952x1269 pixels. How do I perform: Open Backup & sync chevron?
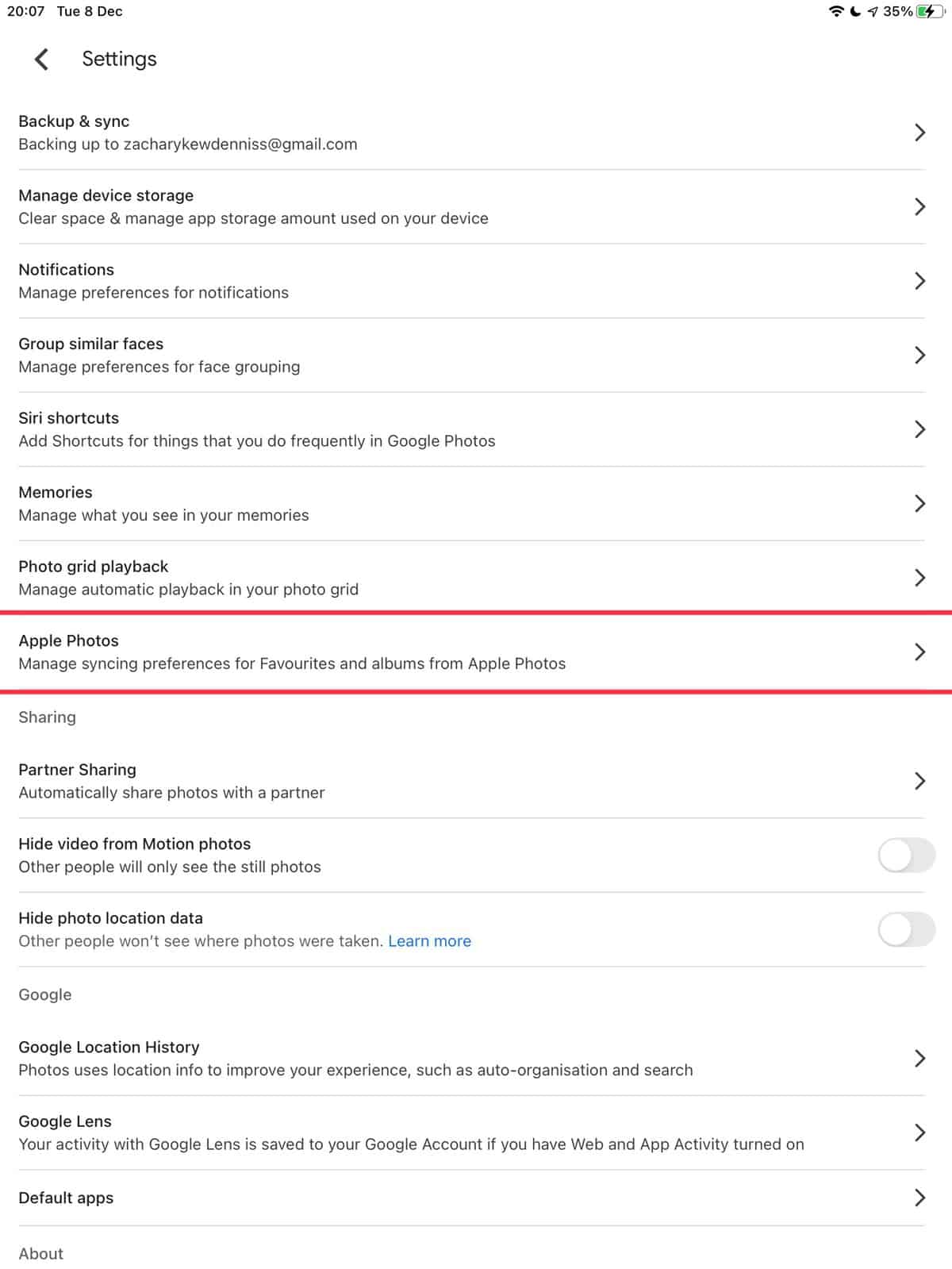coord(919,133)
